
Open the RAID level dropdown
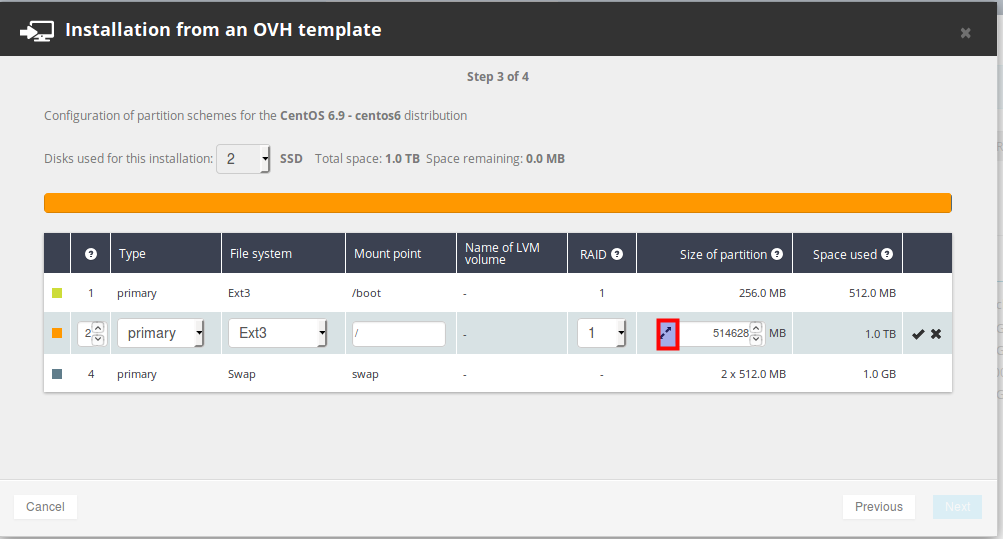click(x=602, y=333)
